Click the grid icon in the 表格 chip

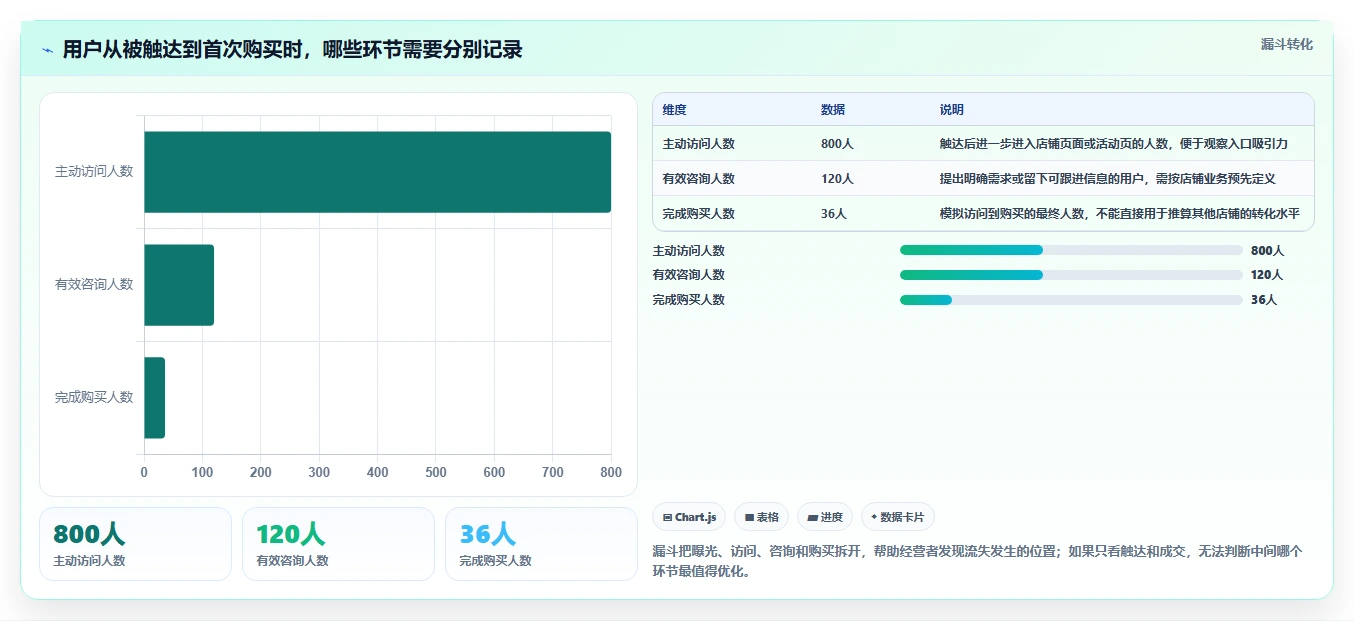click(x=749, y=517)
